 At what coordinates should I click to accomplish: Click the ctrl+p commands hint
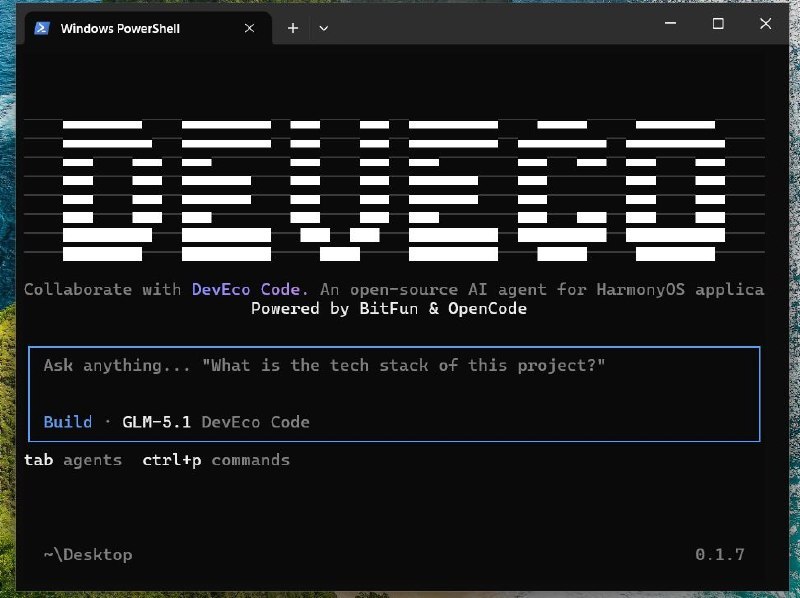coord(216,460)
